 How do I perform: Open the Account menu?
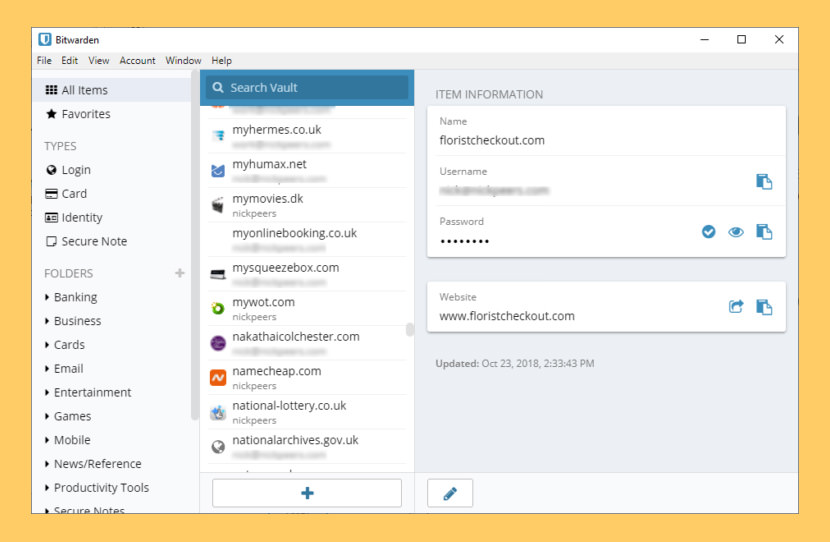[x=137, y=60]
